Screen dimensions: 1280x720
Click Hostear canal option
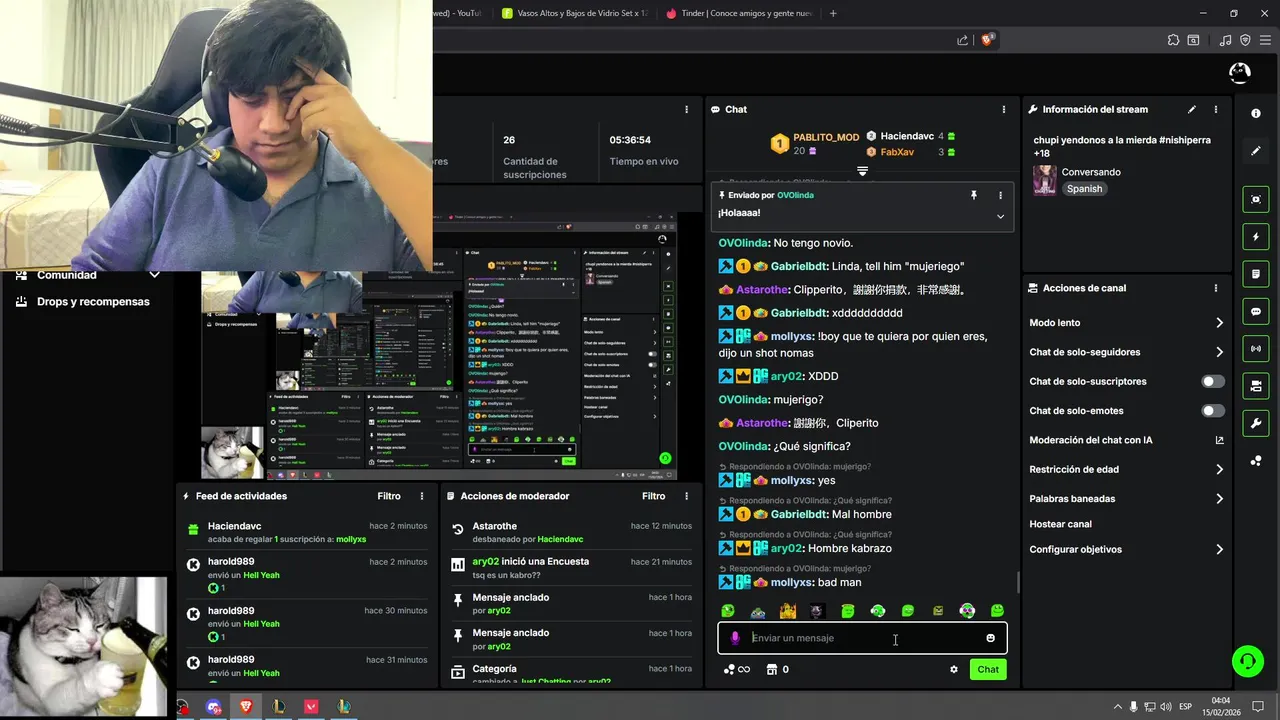(x=1060, y=524)
